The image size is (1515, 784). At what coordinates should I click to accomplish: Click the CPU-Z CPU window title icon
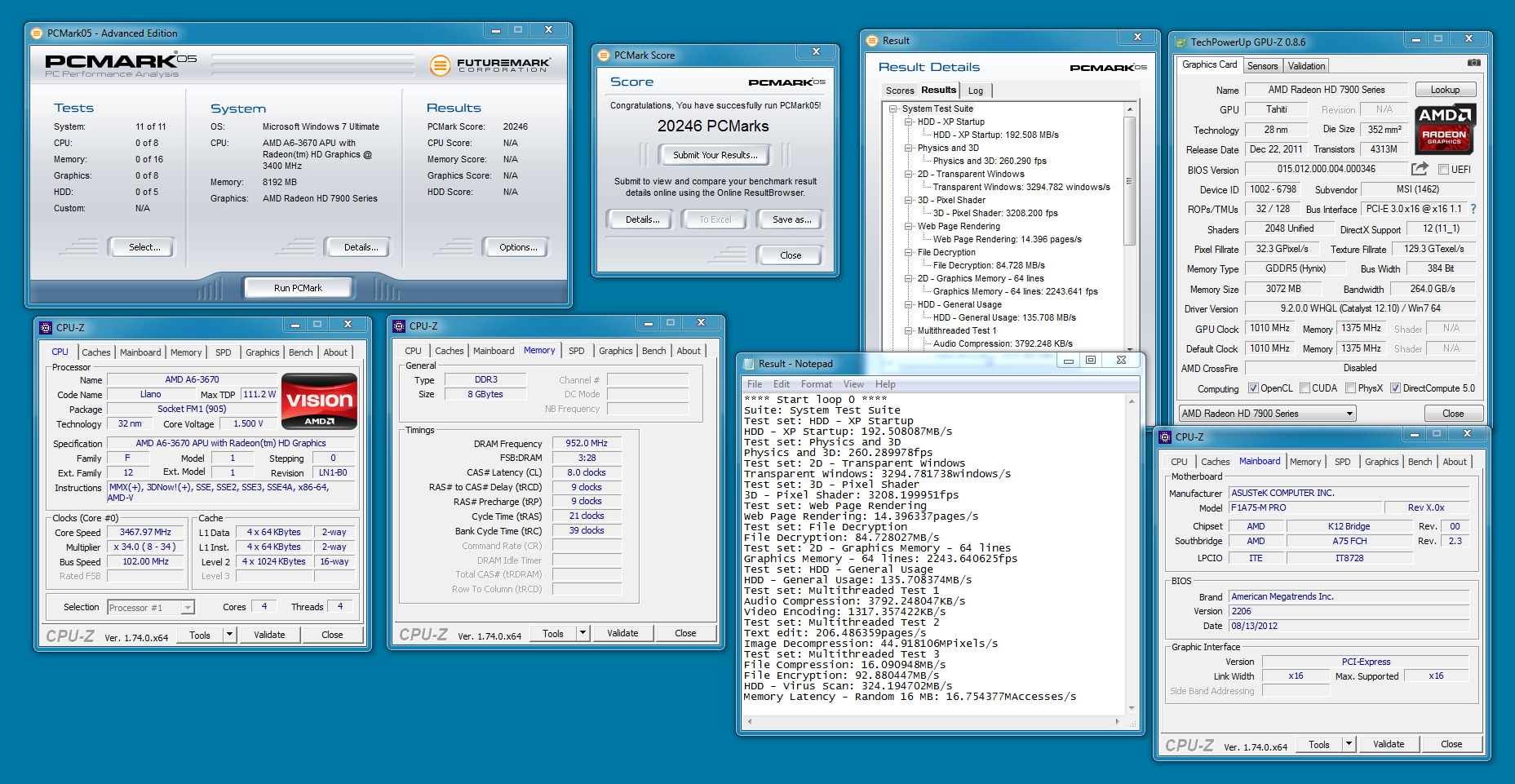coord(46,328)
